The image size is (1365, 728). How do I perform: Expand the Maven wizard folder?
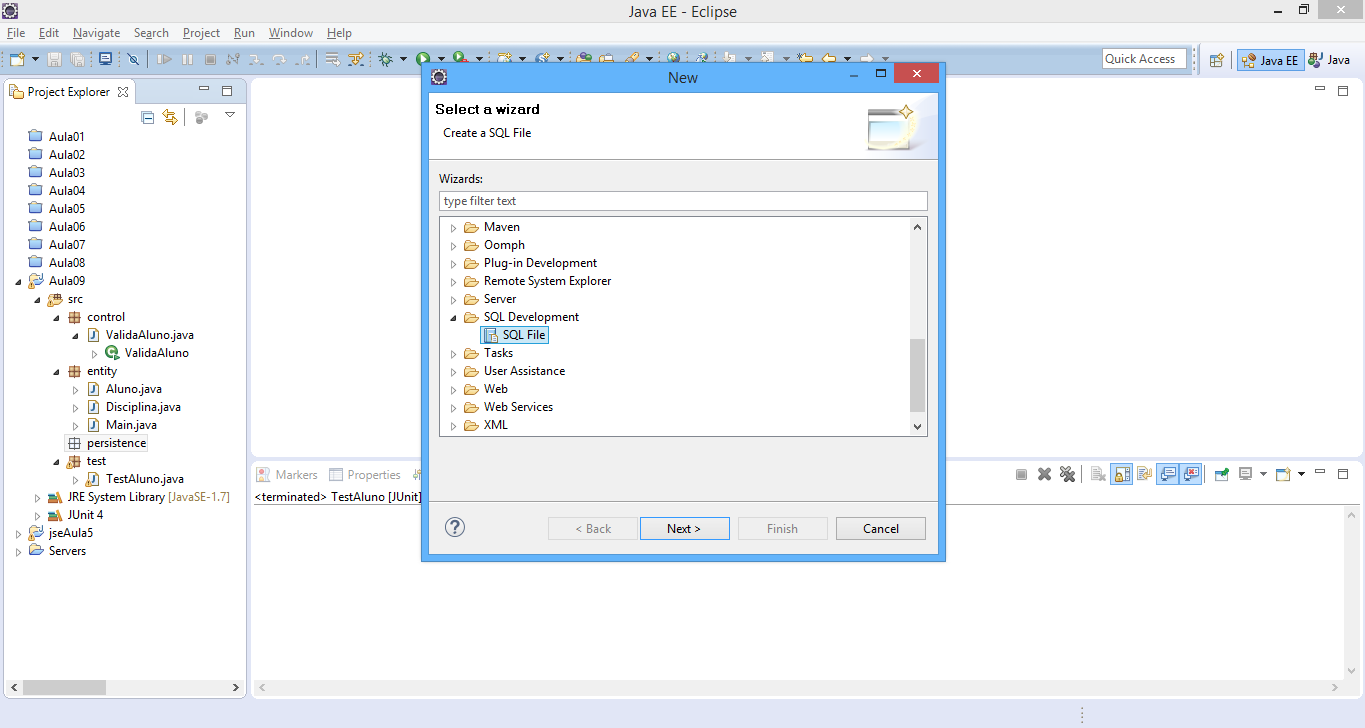[453, 228]
